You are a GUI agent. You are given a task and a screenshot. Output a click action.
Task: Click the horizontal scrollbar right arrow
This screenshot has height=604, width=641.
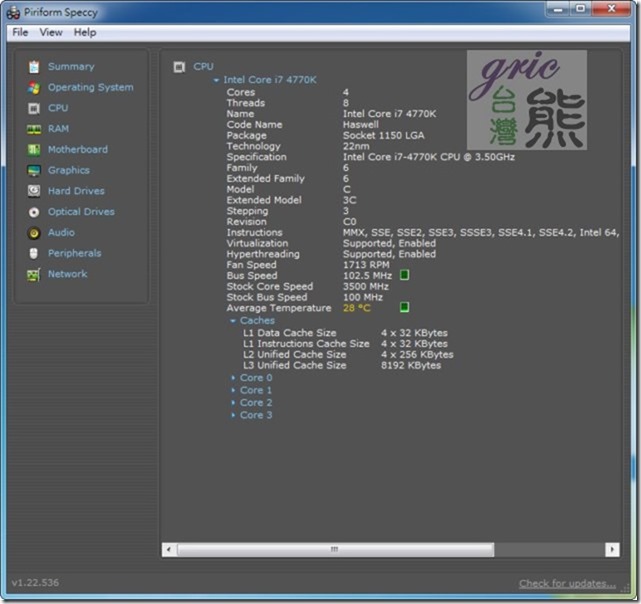[612, 550]
